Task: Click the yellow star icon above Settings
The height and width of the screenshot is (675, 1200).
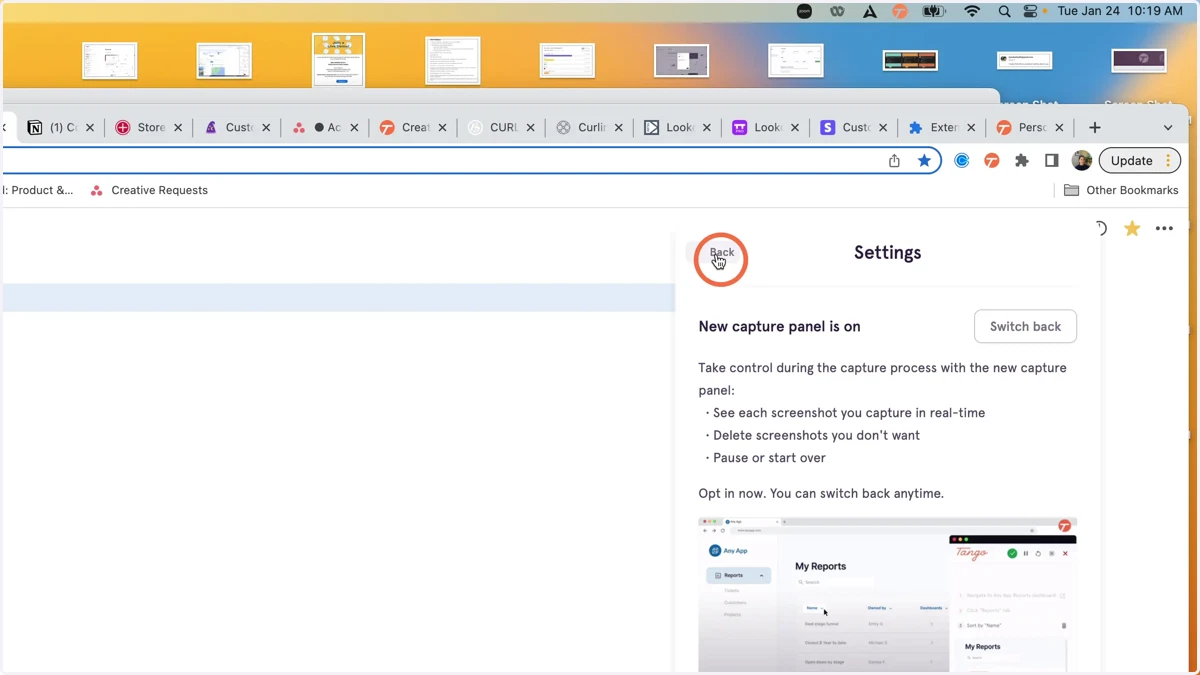Action: (1132, 229)
